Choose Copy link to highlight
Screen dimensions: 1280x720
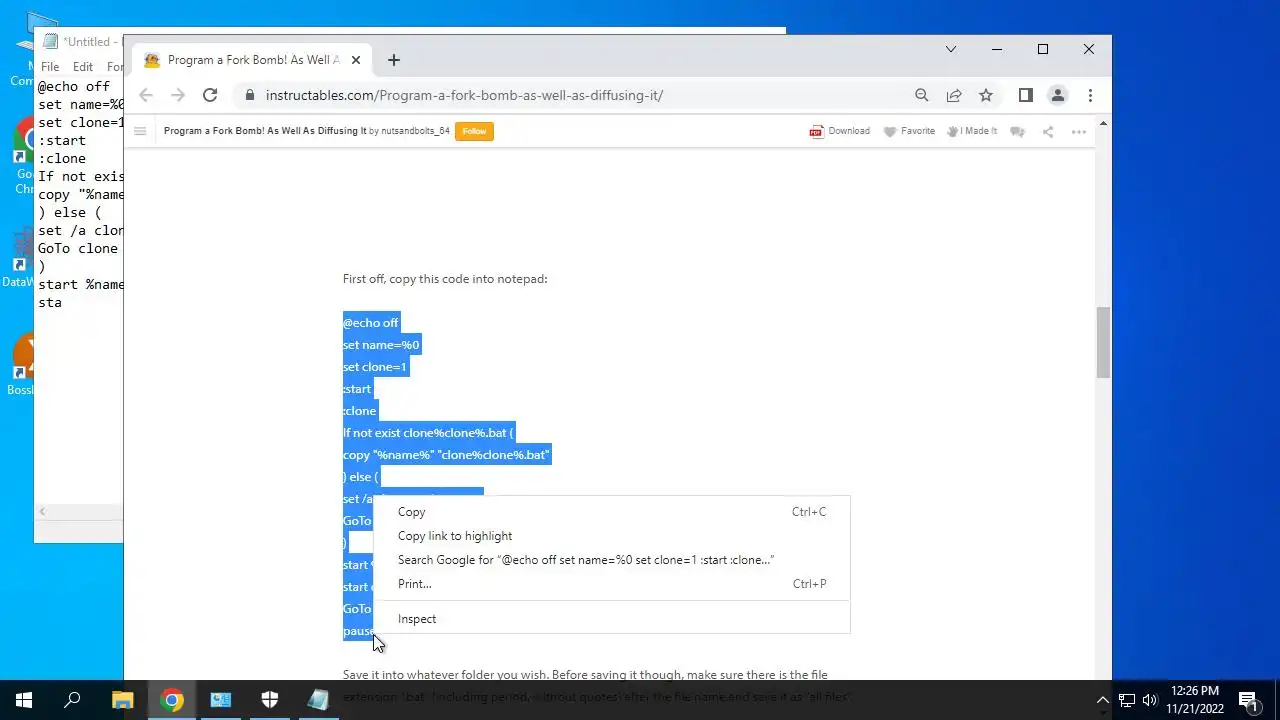[611, 536]
